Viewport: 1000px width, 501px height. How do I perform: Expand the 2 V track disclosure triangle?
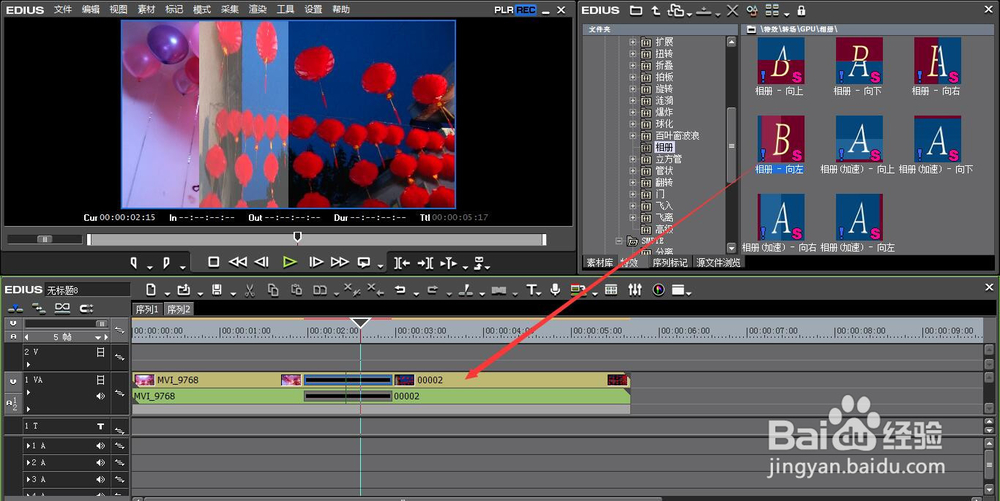[x=28, y=365]
